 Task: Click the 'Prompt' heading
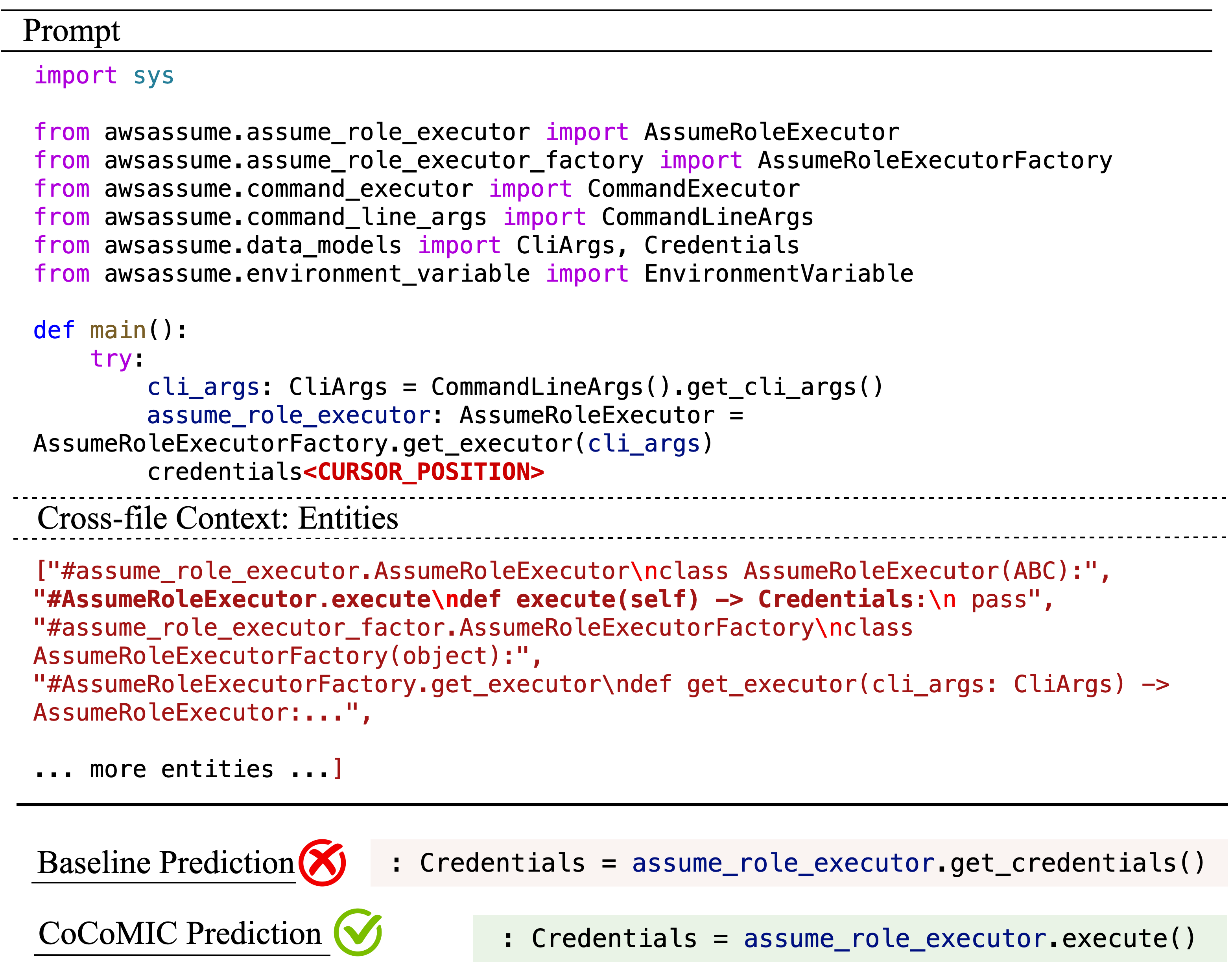(x=71, y=31)
